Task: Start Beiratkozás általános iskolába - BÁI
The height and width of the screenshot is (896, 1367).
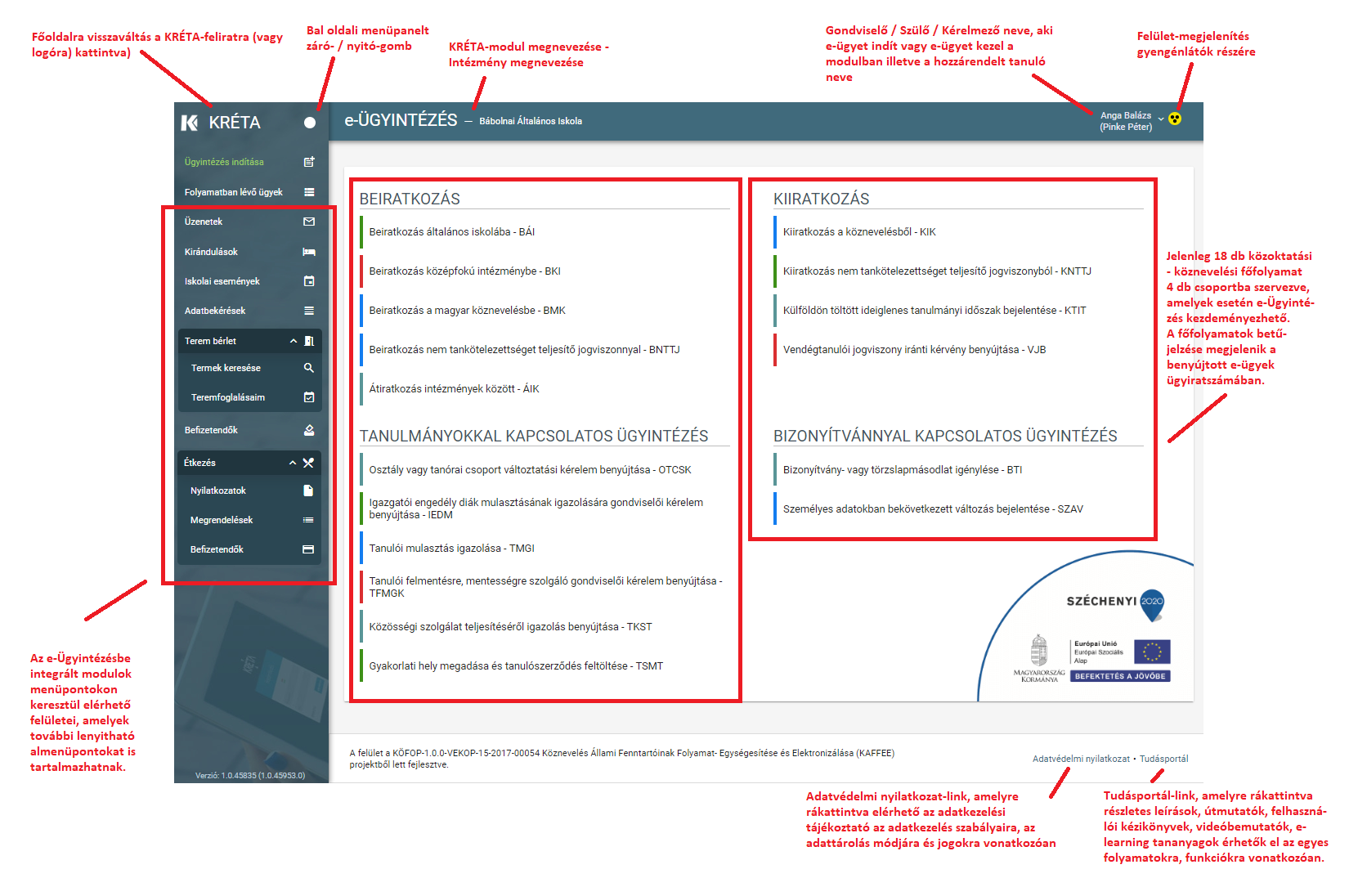Action: coord(452,232)
